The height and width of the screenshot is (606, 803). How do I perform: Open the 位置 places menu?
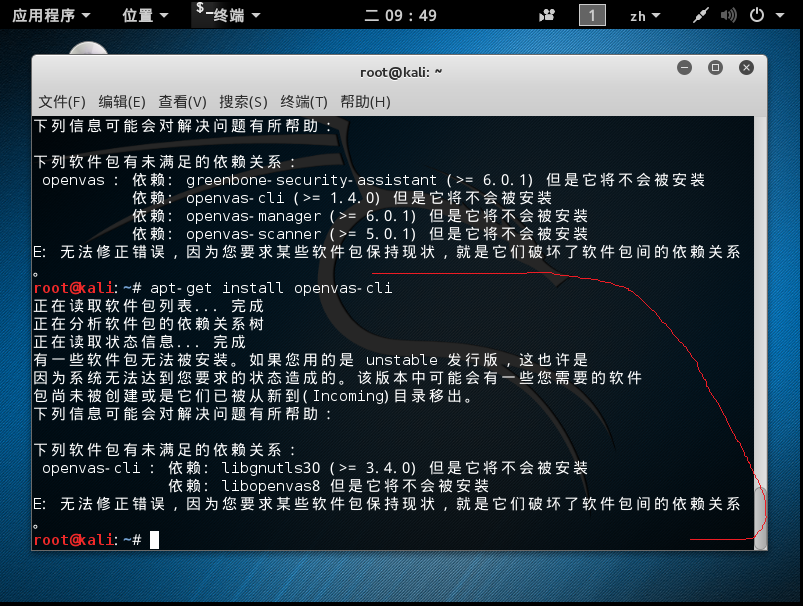tap(145, 15)
